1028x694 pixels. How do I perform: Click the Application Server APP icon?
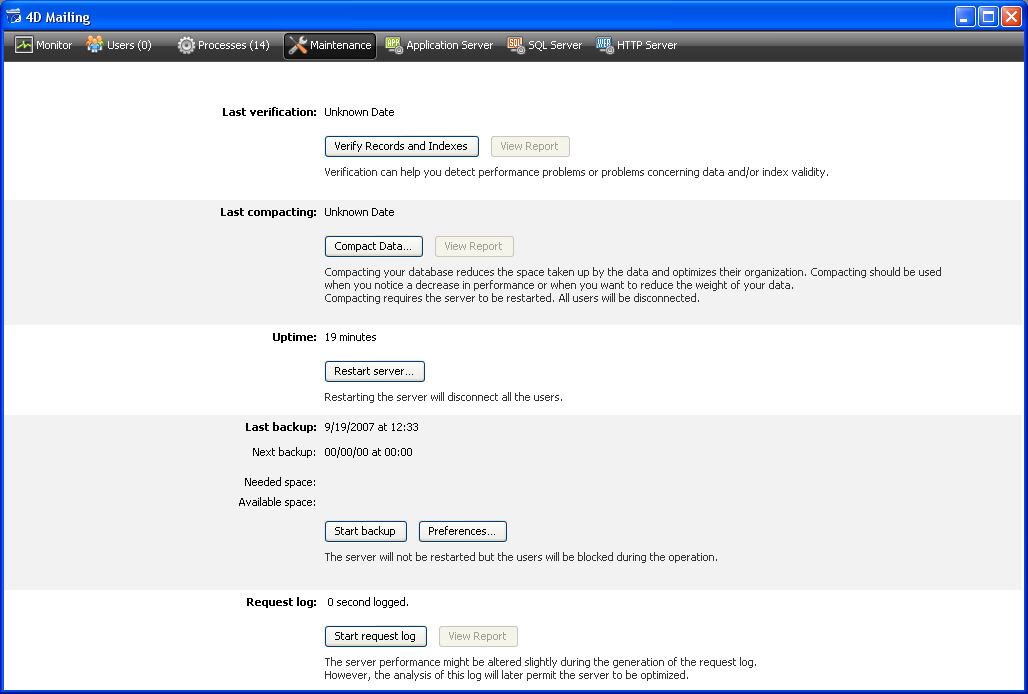click(x=394, y=45)
